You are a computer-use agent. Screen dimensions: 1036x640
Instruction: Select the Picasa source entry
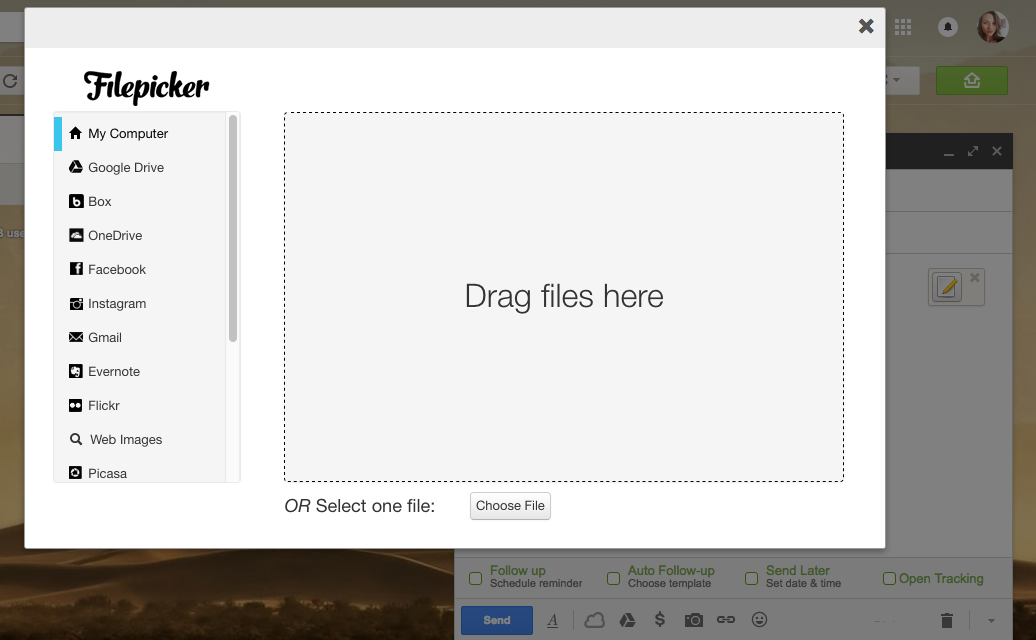(x=140, y=473)
